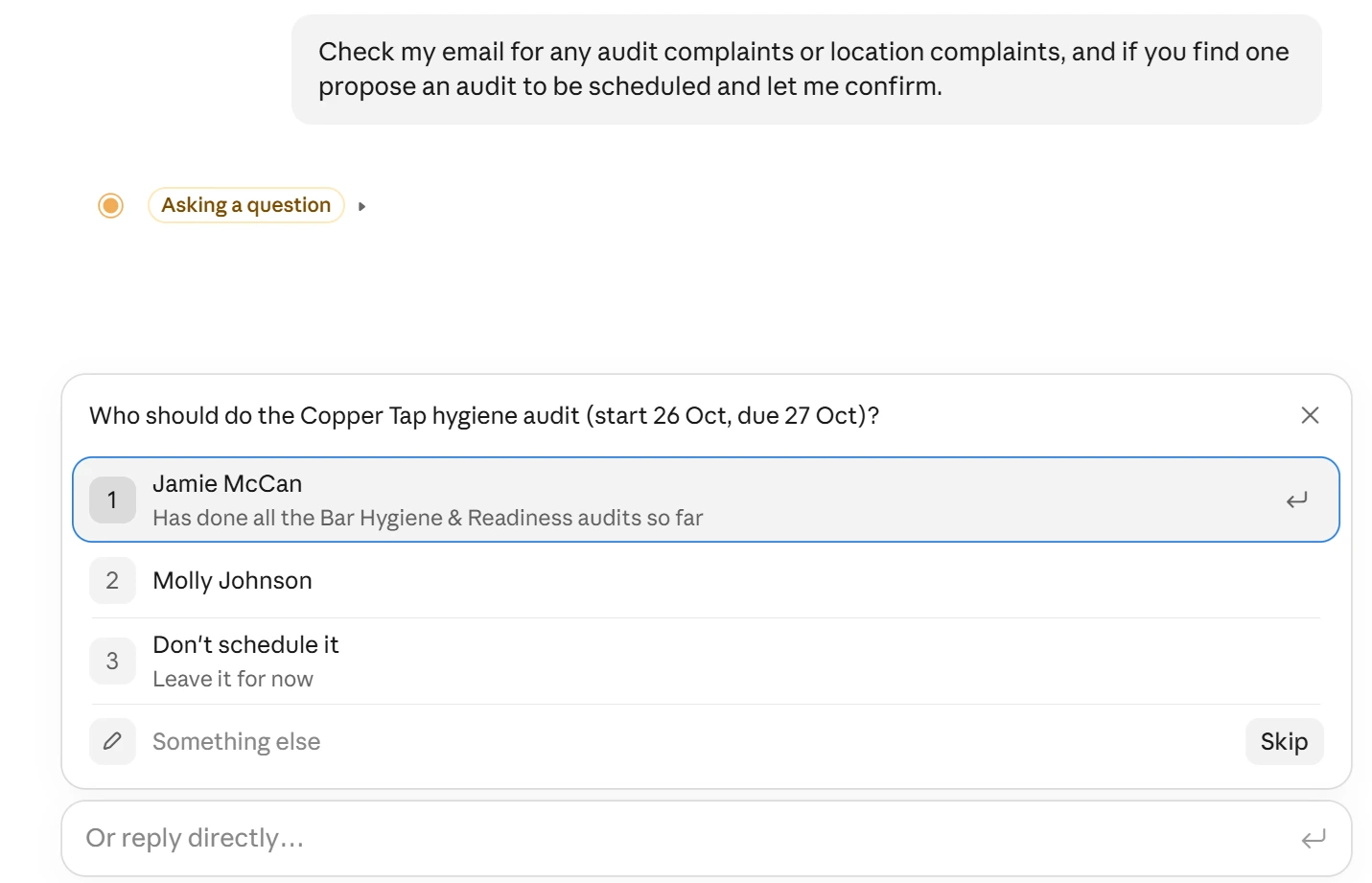This screenshot has width=1372, height=883.
Task: Click the user message about audit complaints
Action: [x=806, y=69]
